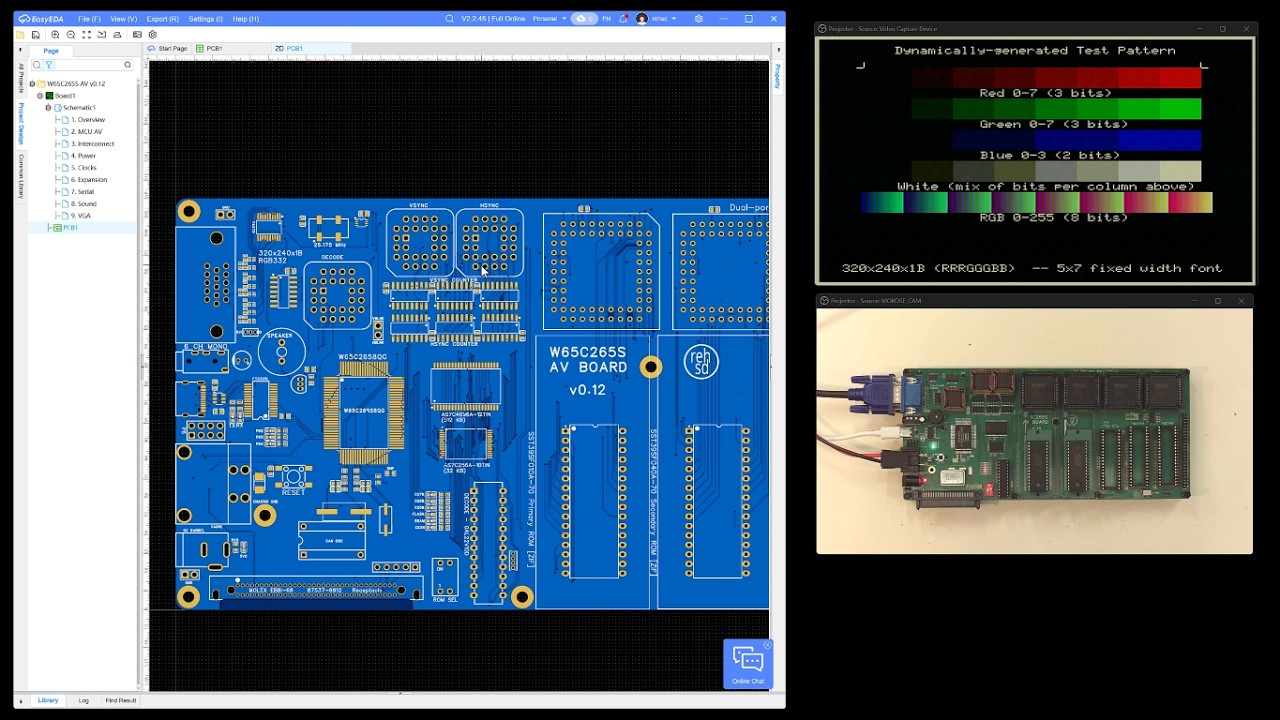Click the cloud sync counter button
The image size is (1280, 720).
pos(584,18)
